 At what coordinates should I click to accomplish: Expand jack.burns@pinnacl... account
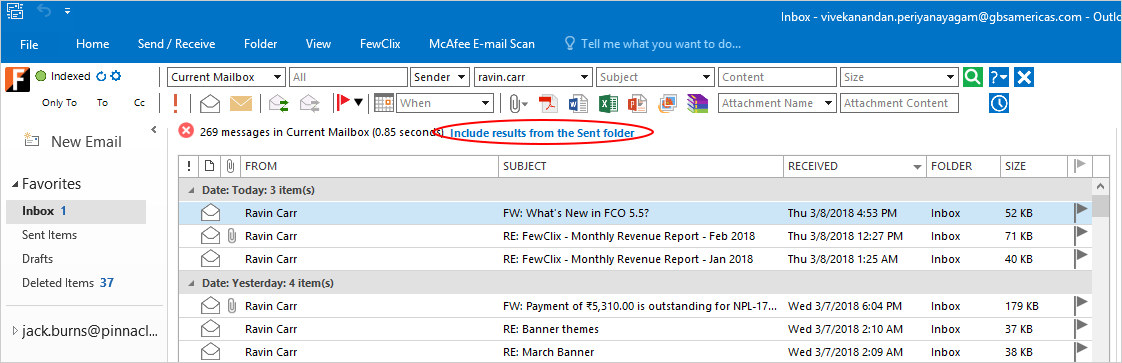point(15,331)
